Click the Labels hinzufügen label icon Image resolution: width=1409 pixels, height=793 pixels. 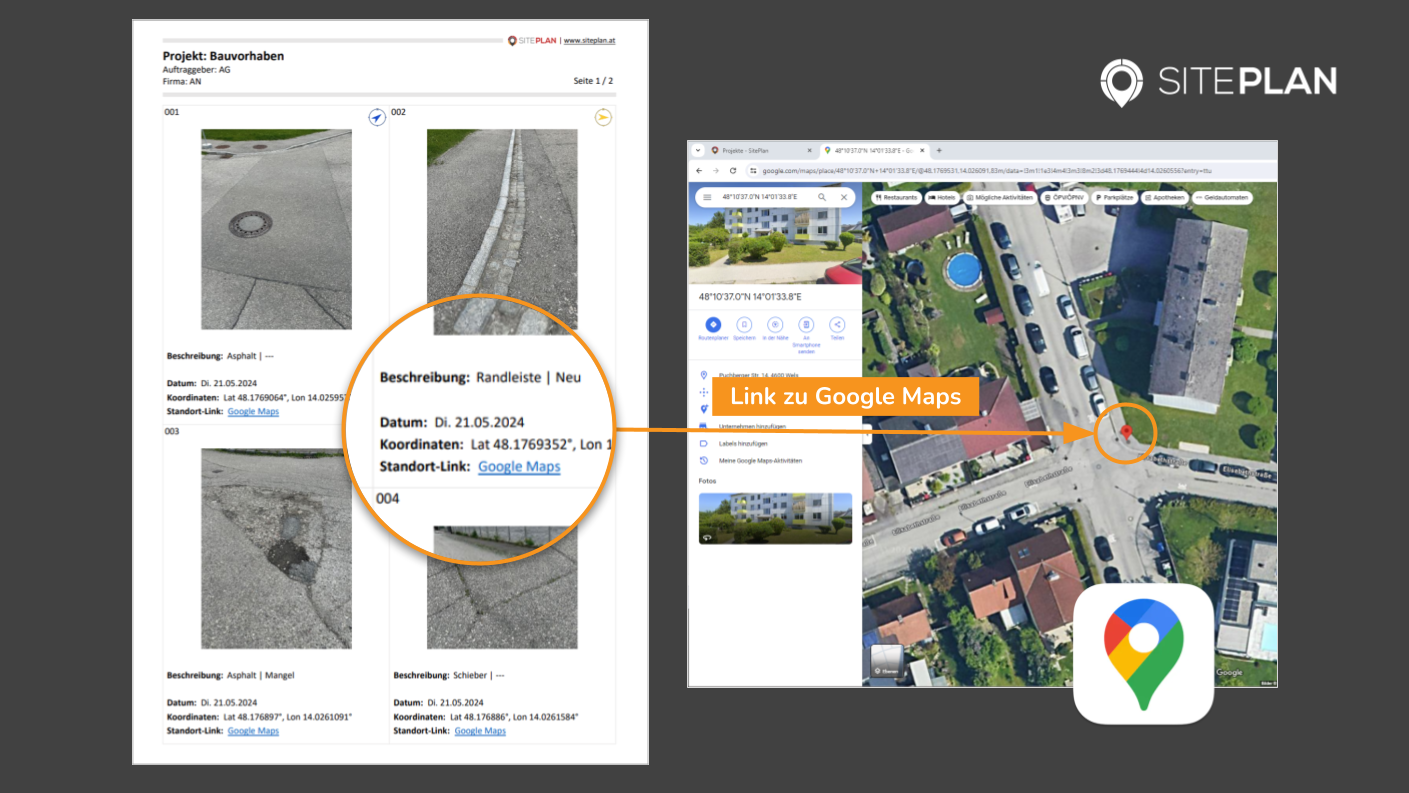704,443
